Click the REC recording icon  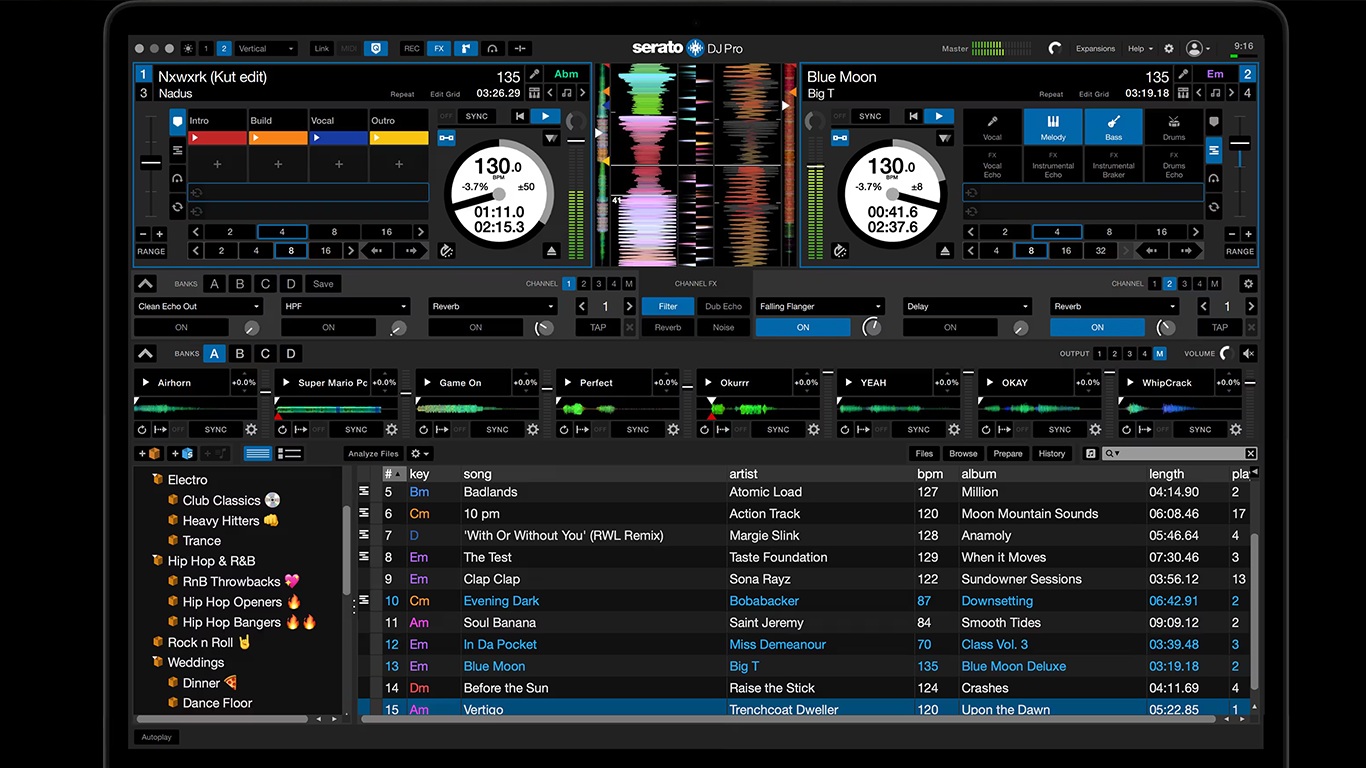pyautogui.click(x=413, y=48)
